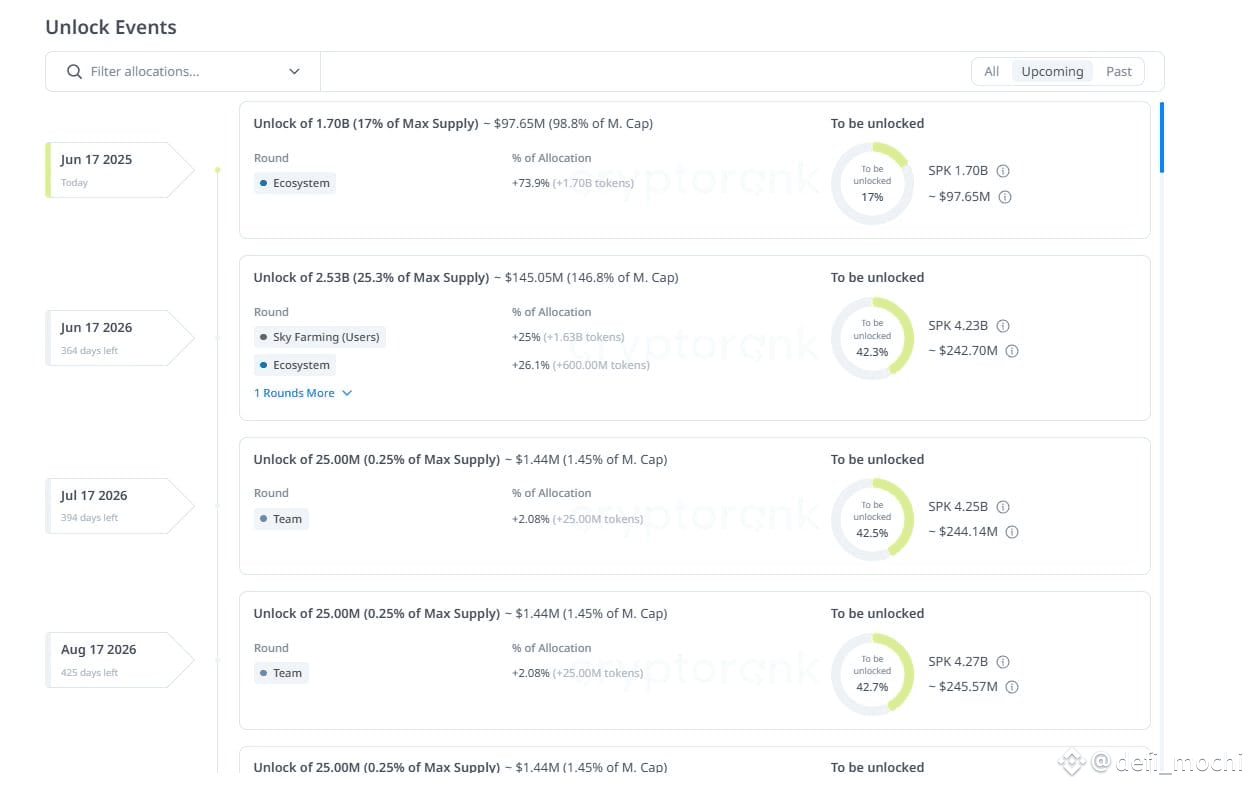Screen dimensions: 1251x787
Task: Click '394 days left' label
Action: tap(89, 518)
